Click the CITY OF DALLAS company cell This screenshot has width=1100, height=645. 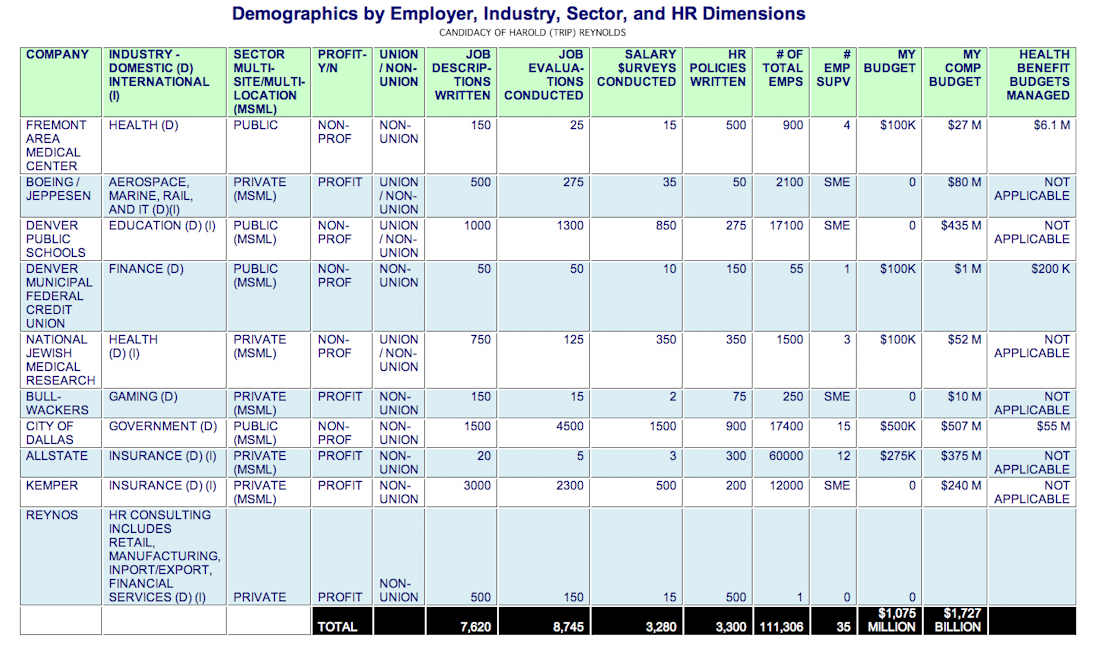[61, 433]
